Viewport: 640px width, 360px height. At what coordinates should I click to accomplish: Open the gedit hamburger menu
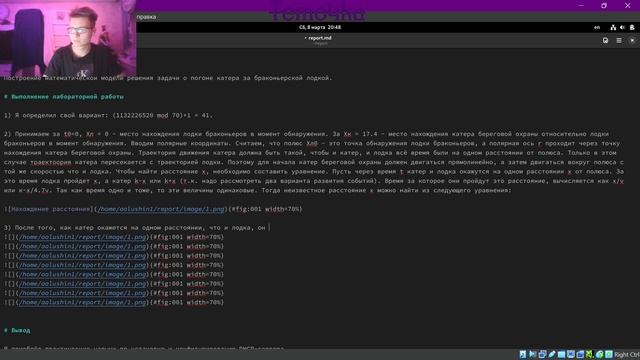tap(619, 40)
